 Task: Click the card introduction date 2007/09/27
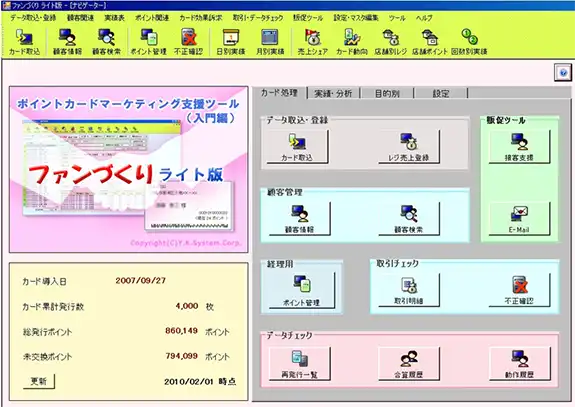[140, 280]
